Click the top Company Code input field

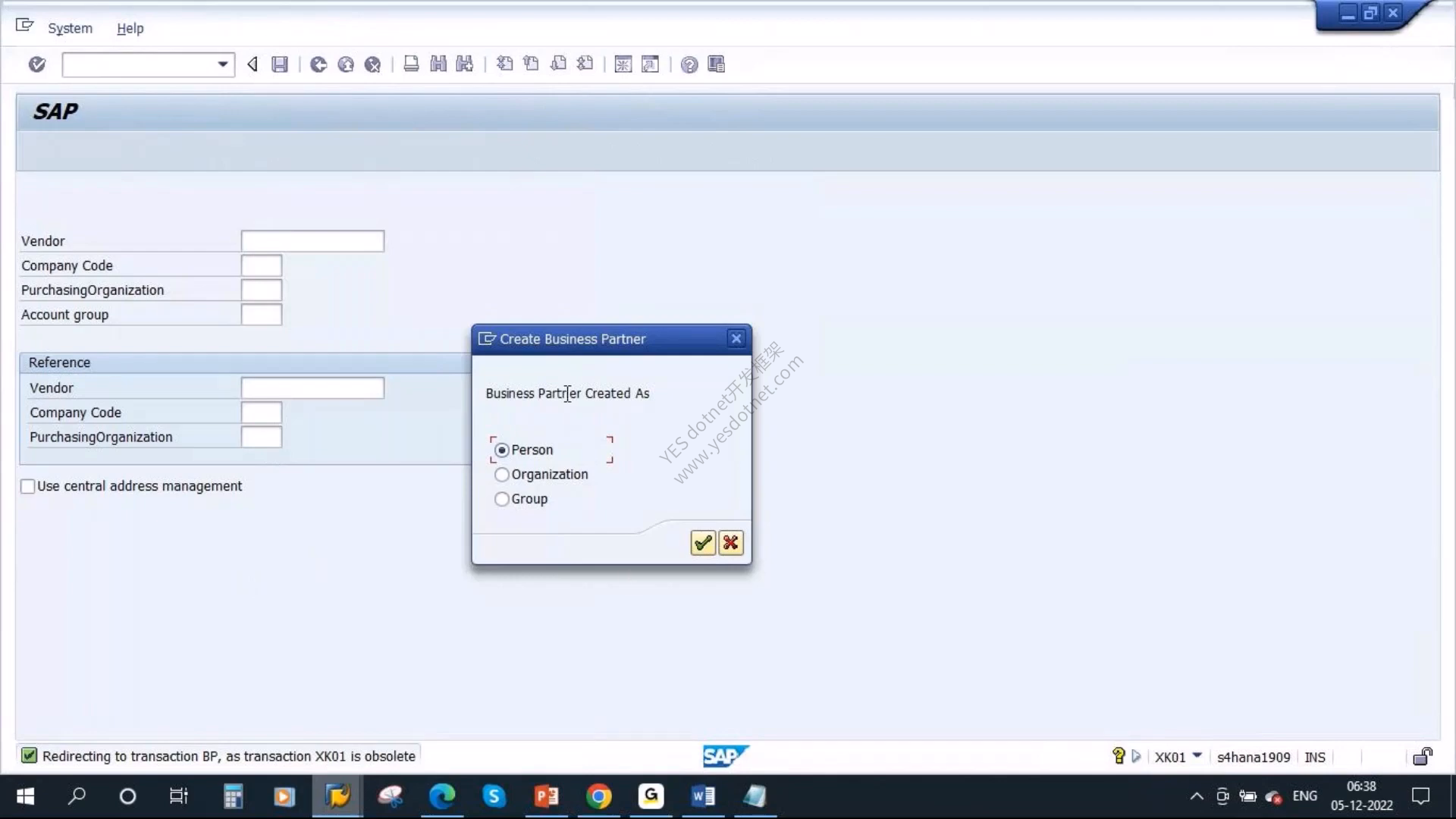click(262, 265)
